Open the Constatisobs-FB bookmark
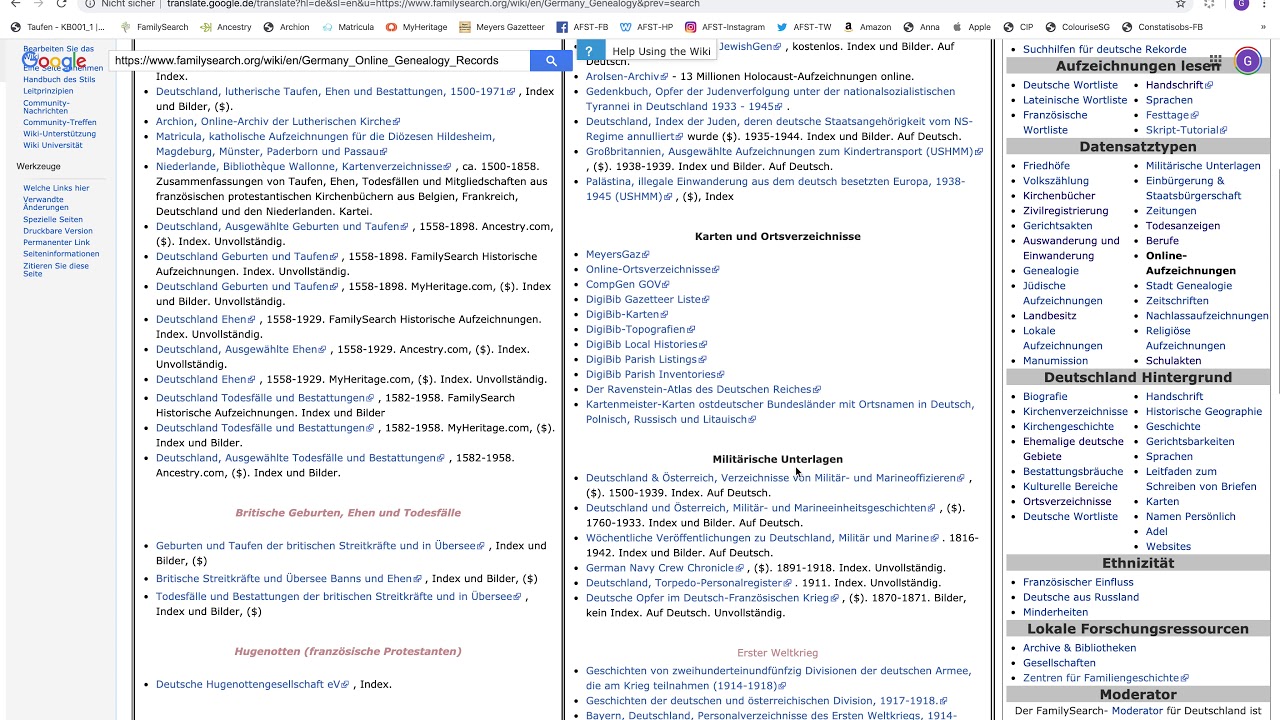The height and width of the screenshot is (720, 1280). point(1162,27)
